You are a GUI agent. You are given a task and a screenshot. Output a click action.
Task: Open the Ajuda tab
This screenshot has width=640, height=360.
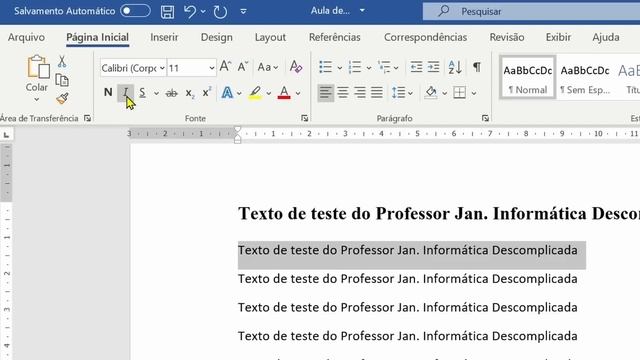pos(606,37)
